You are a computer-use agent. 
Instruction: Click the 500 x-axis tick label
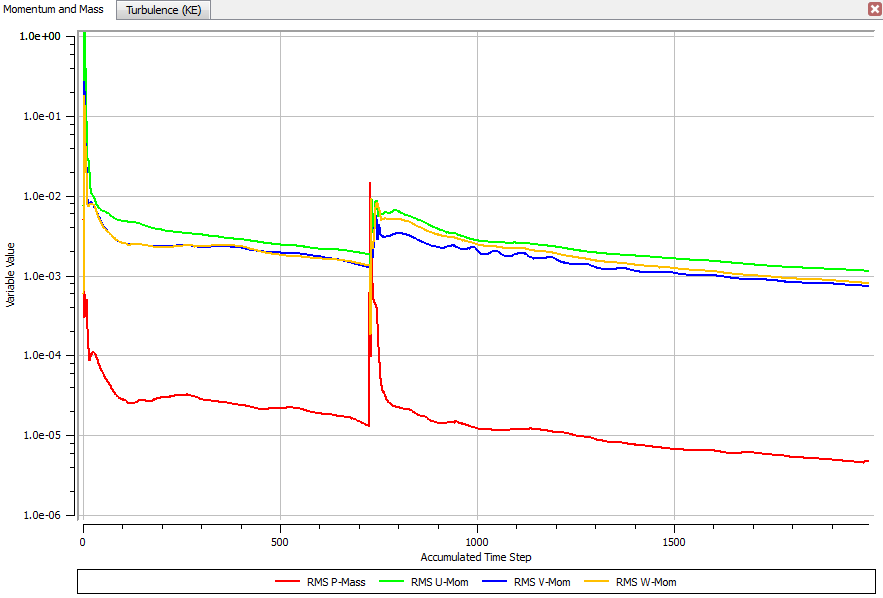click(280, 541)
